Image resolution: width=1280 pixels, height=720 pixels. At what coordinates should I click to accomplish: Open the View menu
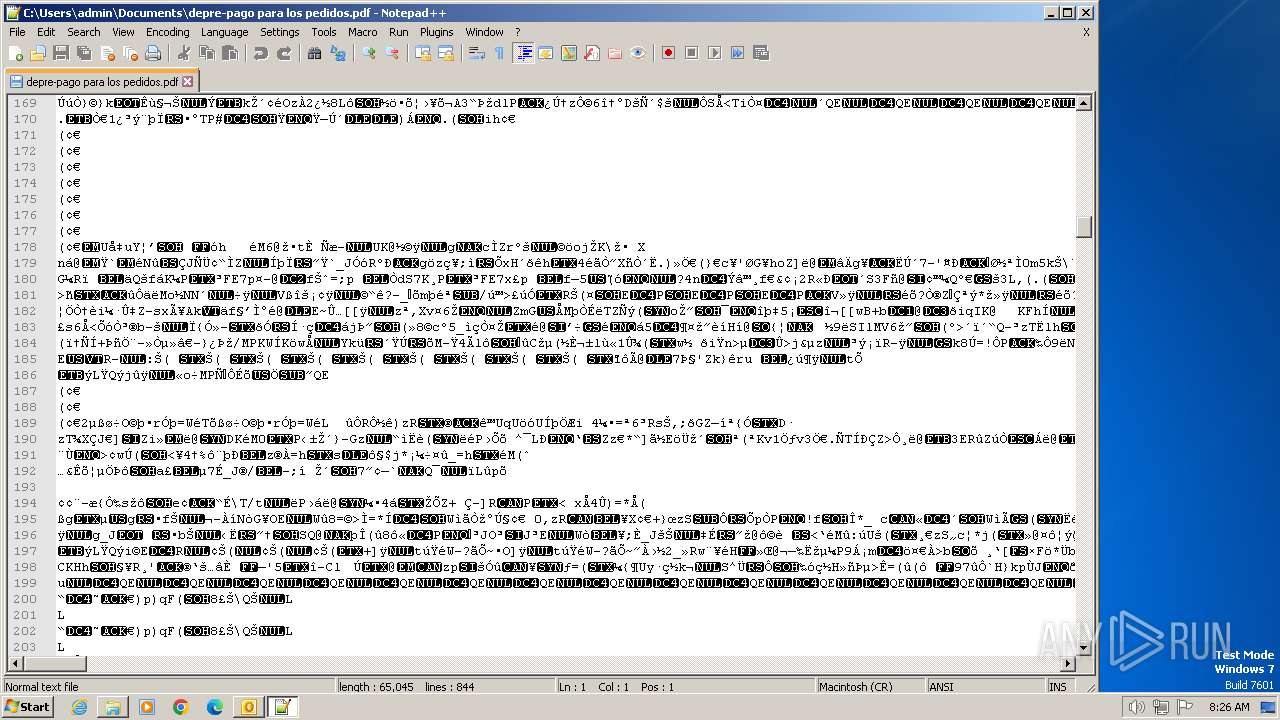tap(123, 32)
